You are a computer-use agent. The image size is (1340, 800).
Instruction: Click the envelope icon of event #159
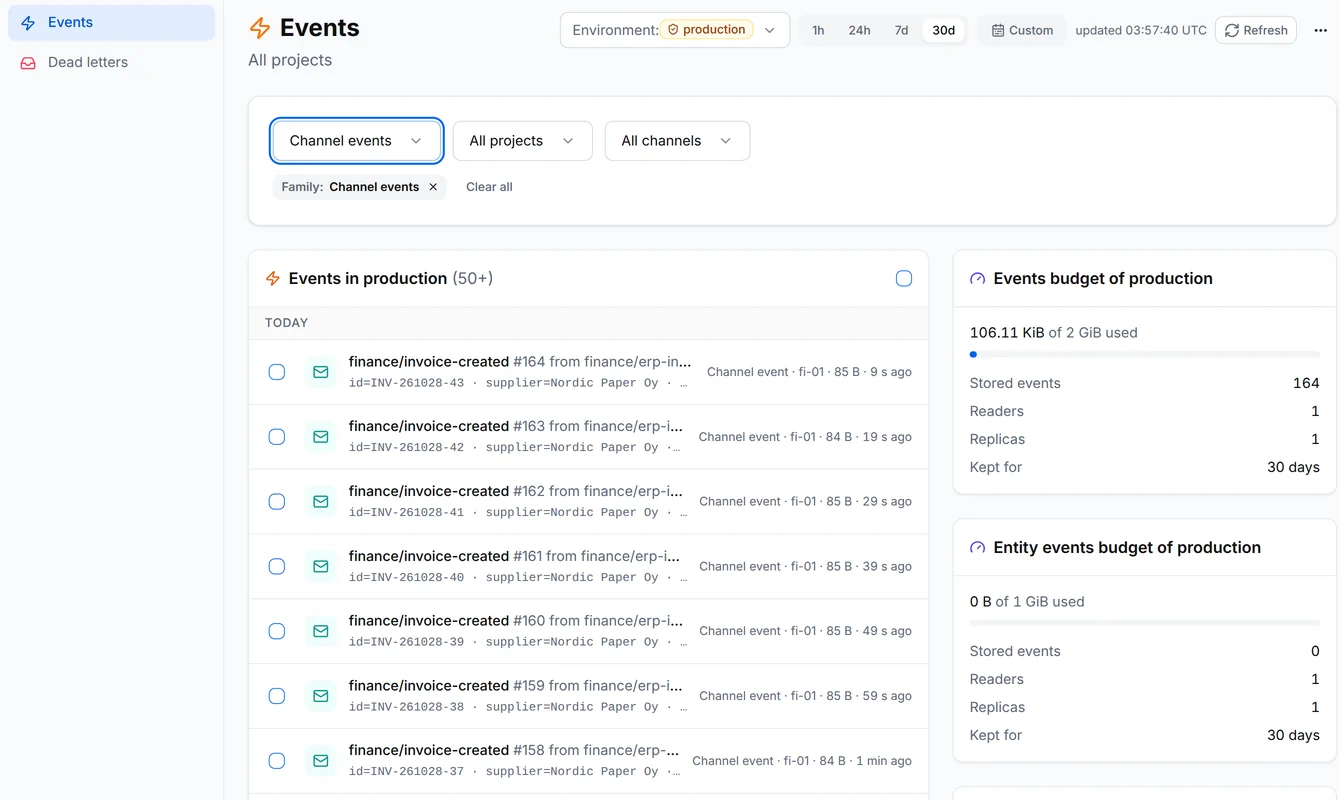coord(321,696)
